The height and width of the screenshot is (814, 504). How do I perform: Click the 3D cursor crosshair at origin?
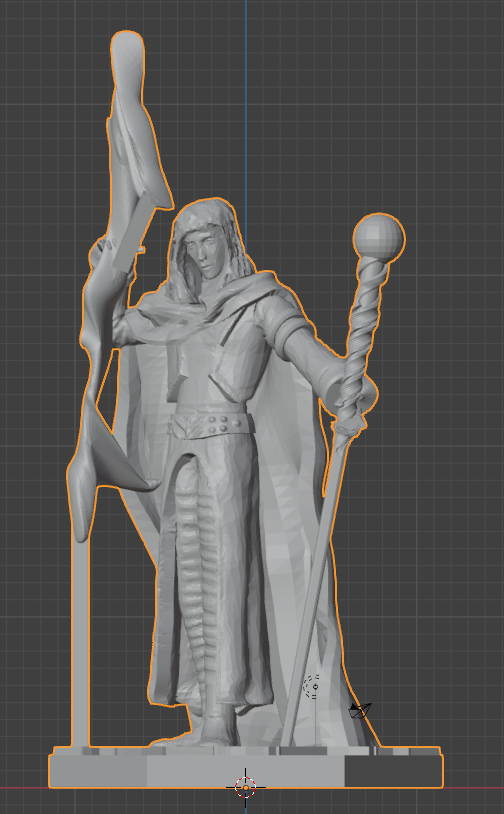pyautogui.click(x=246, y=787)
